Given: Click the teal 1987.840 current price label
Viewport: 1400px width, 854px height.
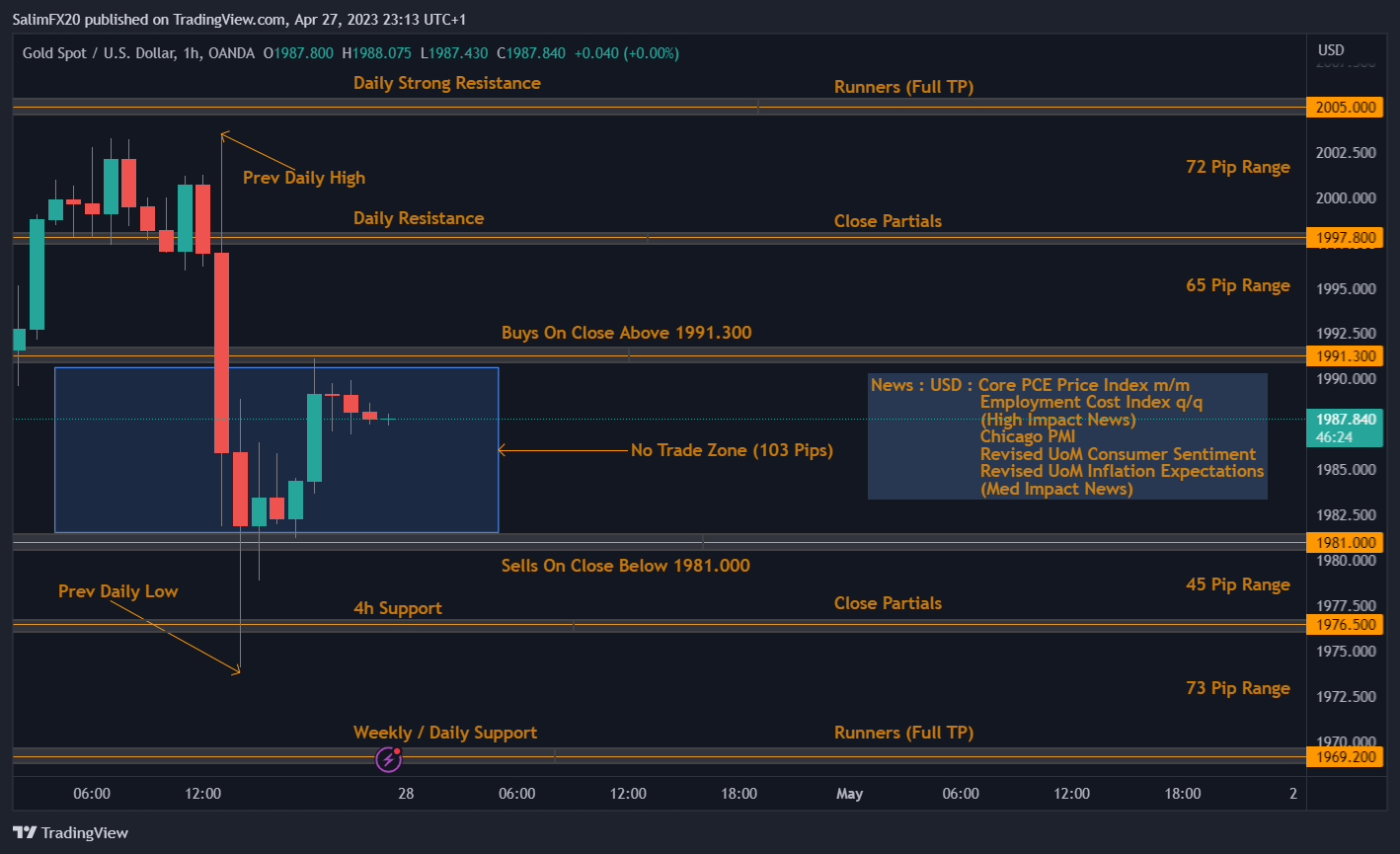Looking at the screenshot, I should coord(1345,418).
